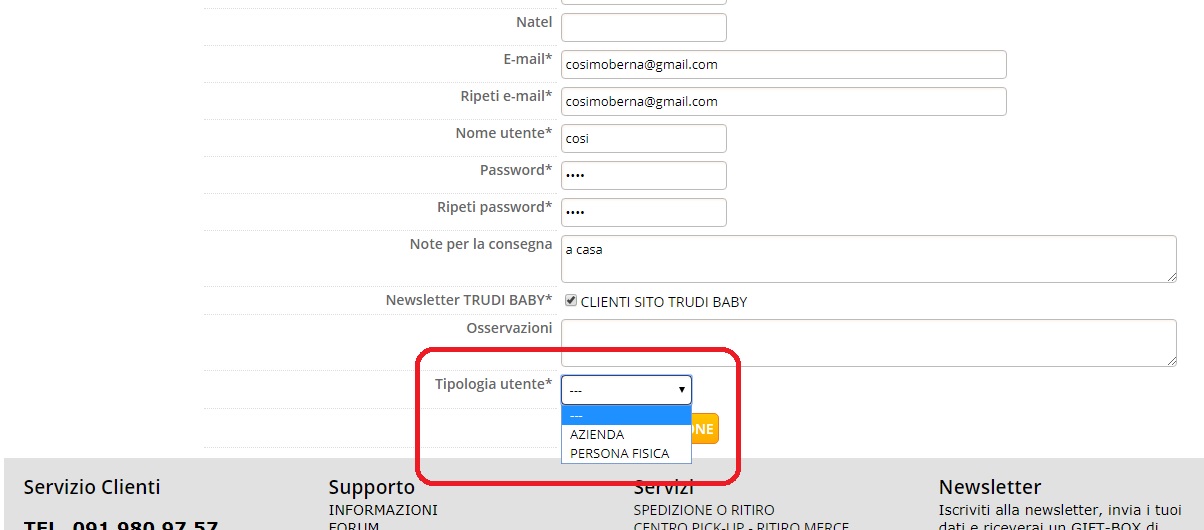Select the PERSONA FISICA option

point(619,453)
